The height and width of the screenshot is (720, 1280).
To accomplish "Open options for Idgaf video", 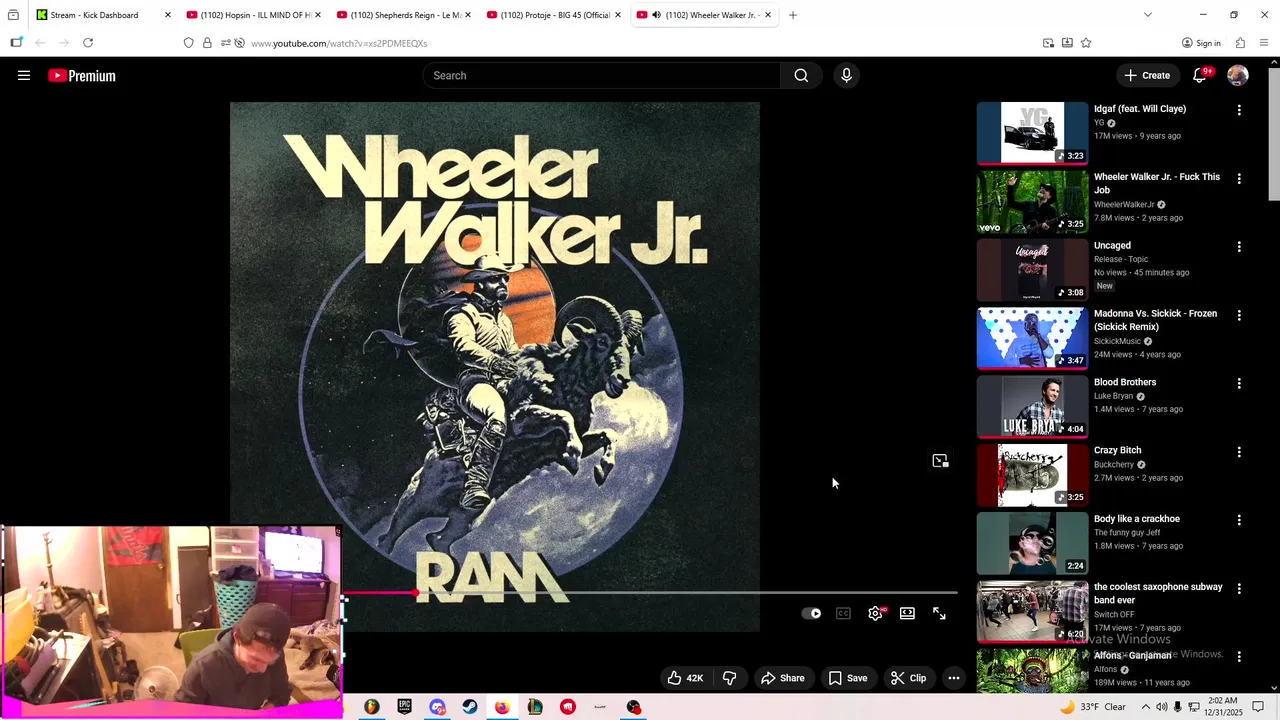I will click(x=1239, y=110).
